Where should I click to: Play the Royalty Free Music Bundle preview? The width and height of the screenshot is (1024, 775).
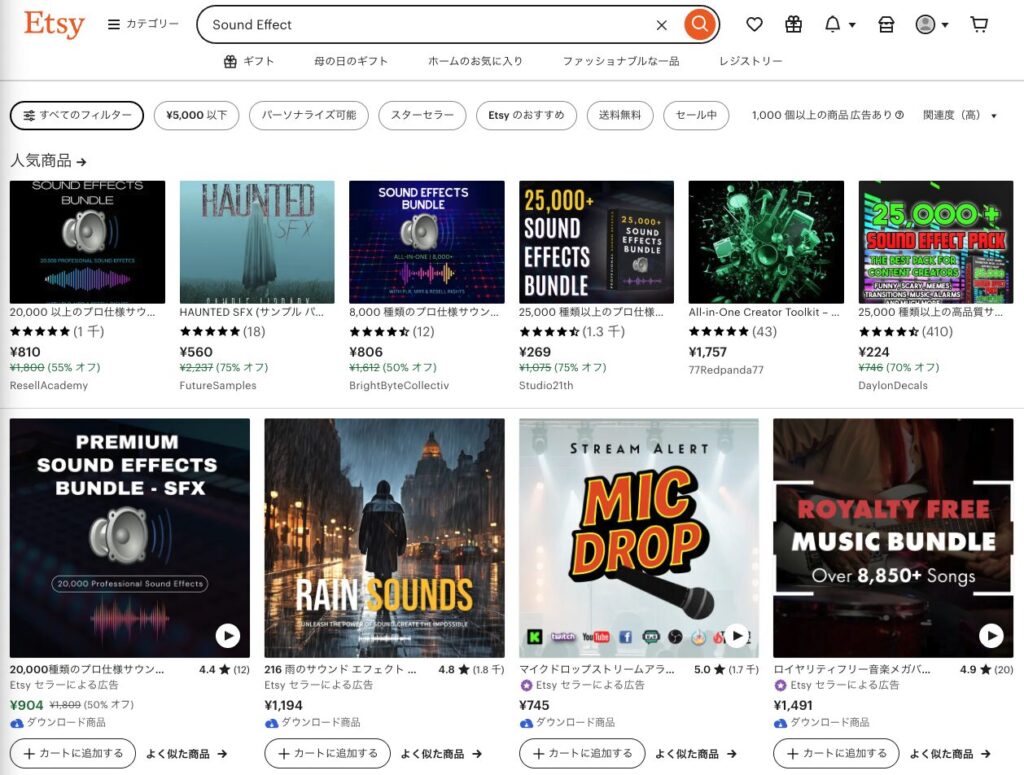point(991,635)
